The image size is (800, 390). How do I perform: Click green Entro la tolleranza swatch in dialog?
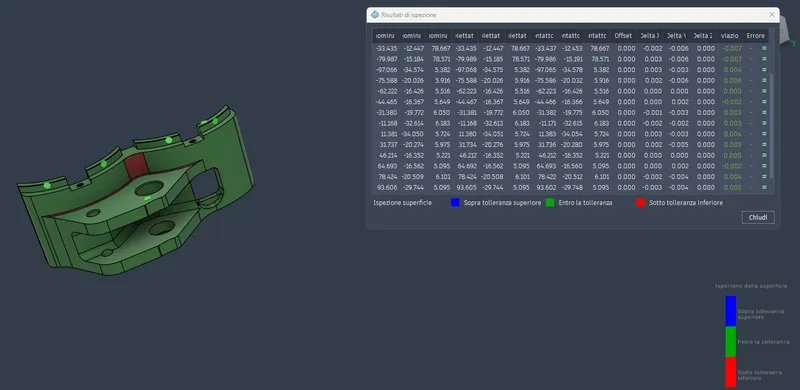pos(550,203)
